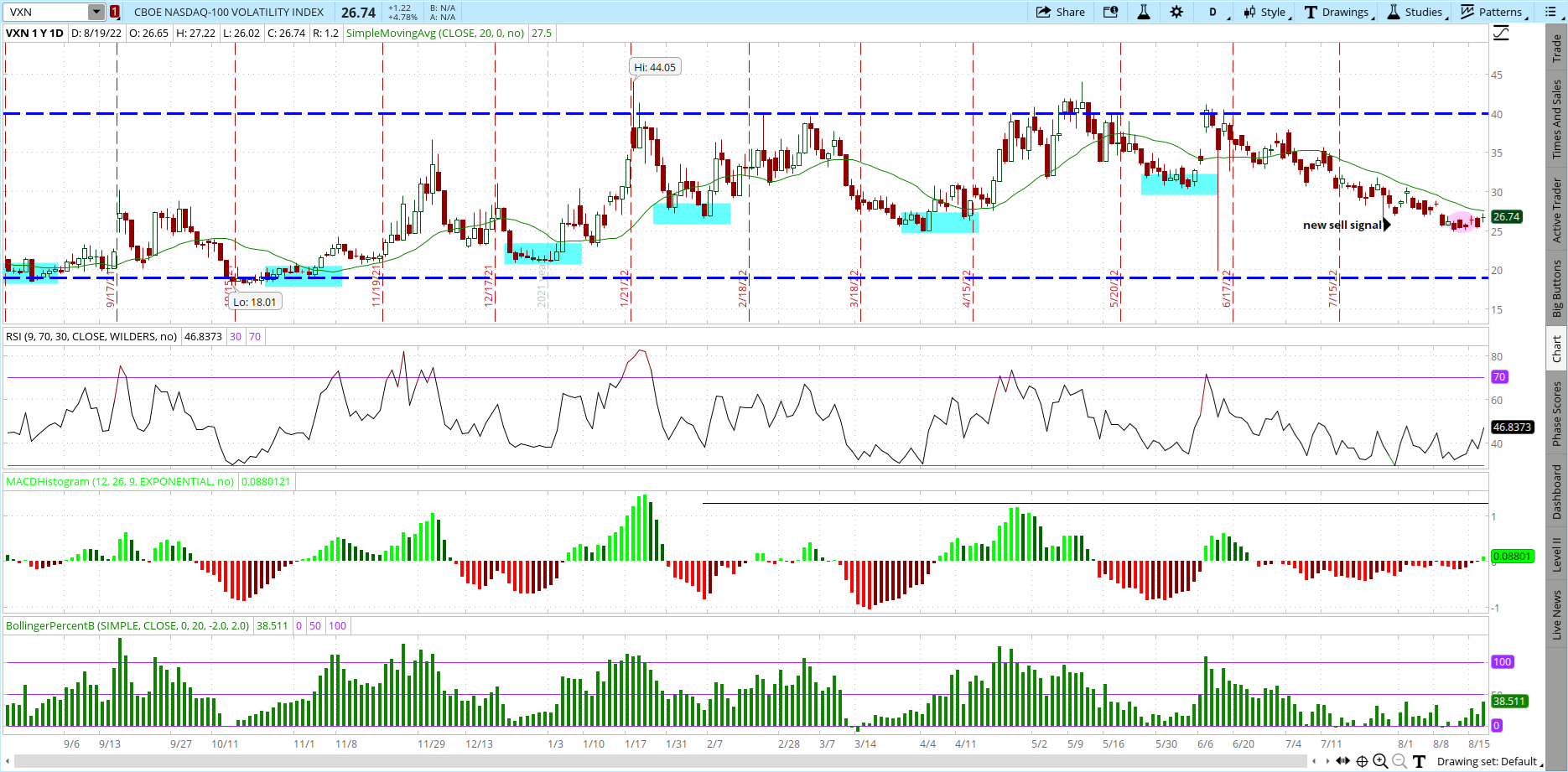Click the horizontal scrollbar right arrow
The width and height of the screenshot is (1568, 772).
coord(1327,761)
